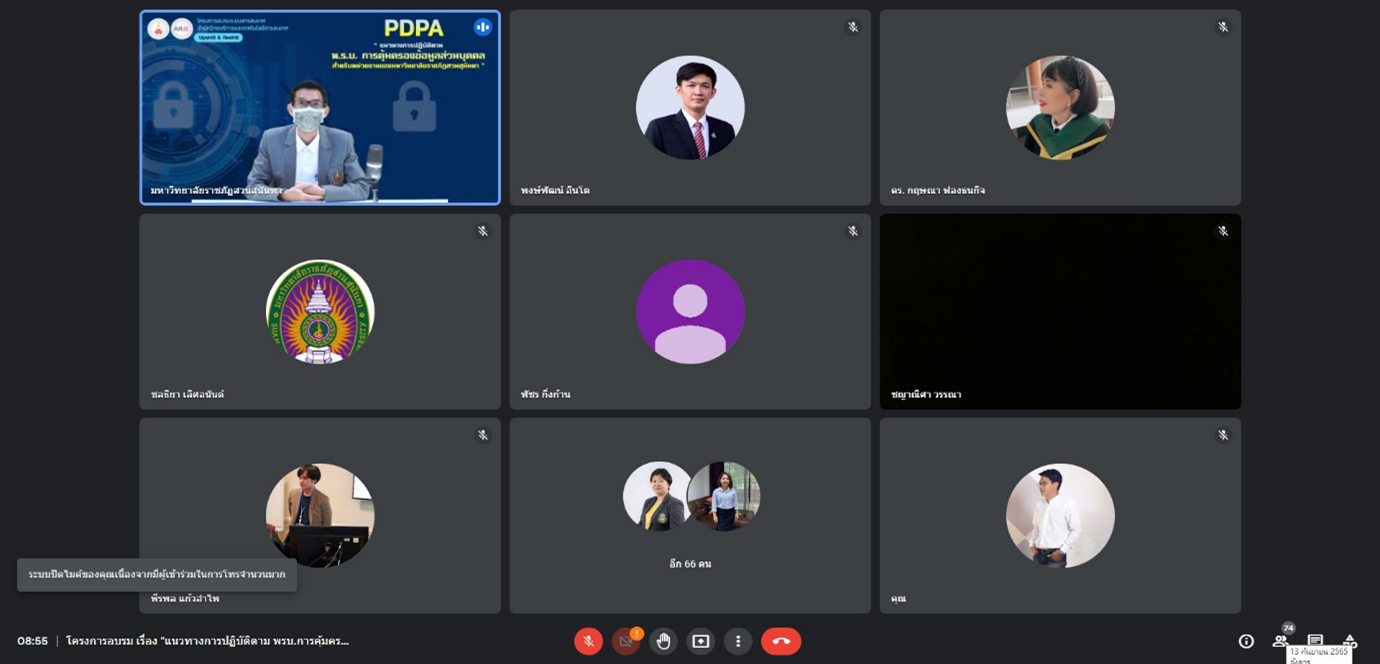Click the Present now screen share icon

[701, 641]
